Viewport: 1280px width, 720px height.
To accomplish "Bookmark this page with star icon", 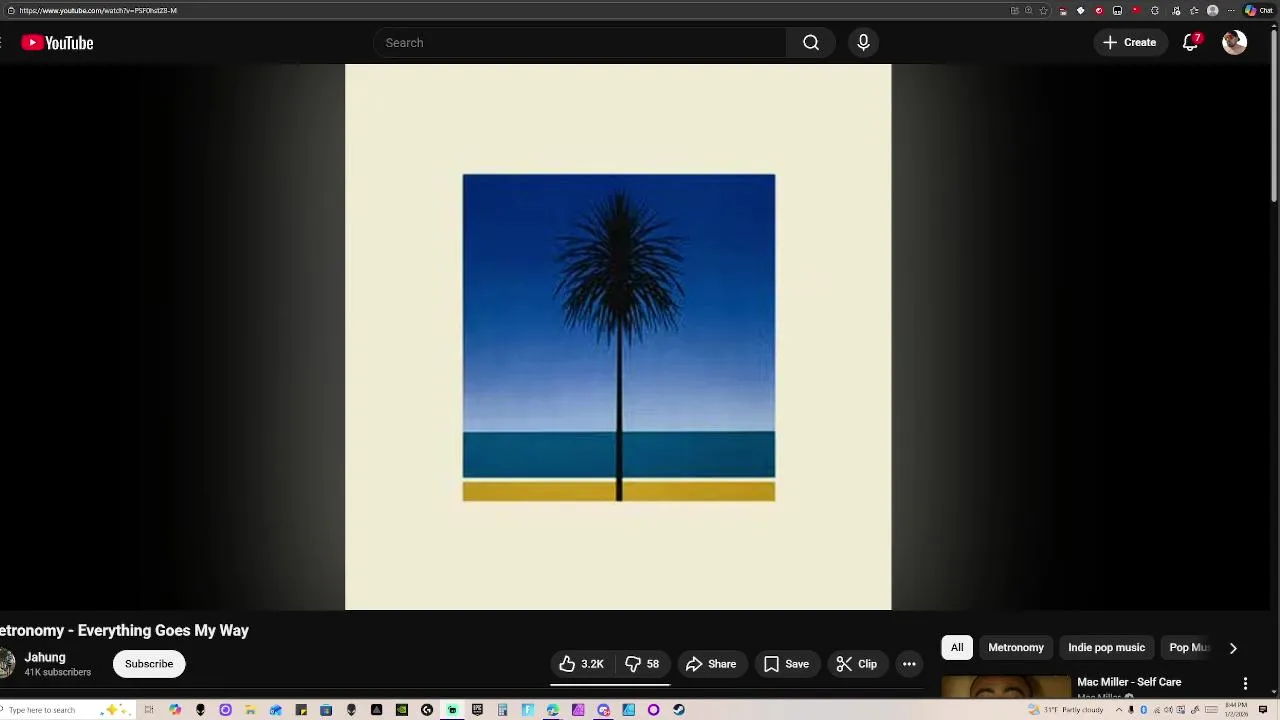I will click(x=1044, y=10).
